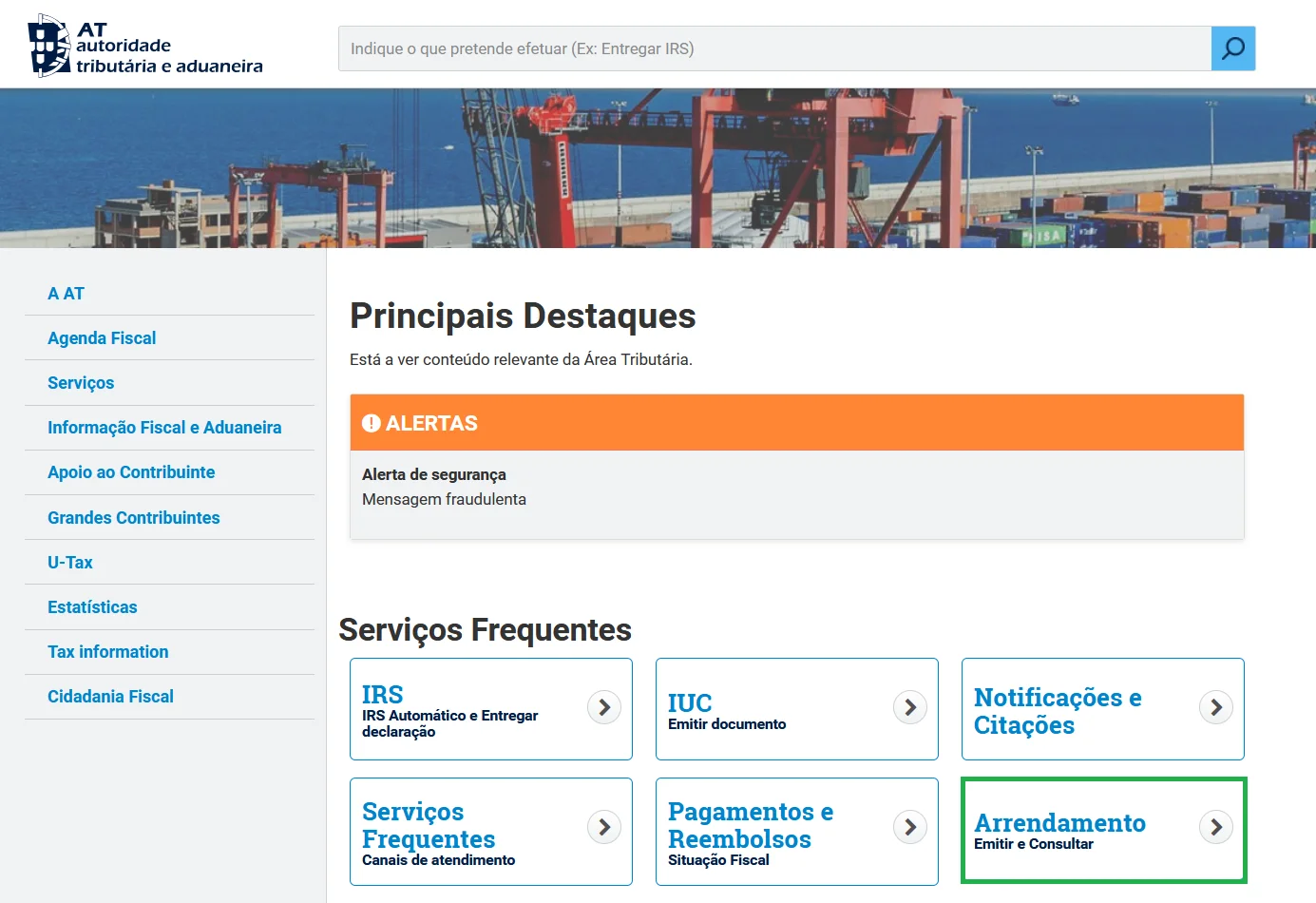Select Grandes Contribuintes in sidebar
1316x903 pixels.
(x=134, y=518)
